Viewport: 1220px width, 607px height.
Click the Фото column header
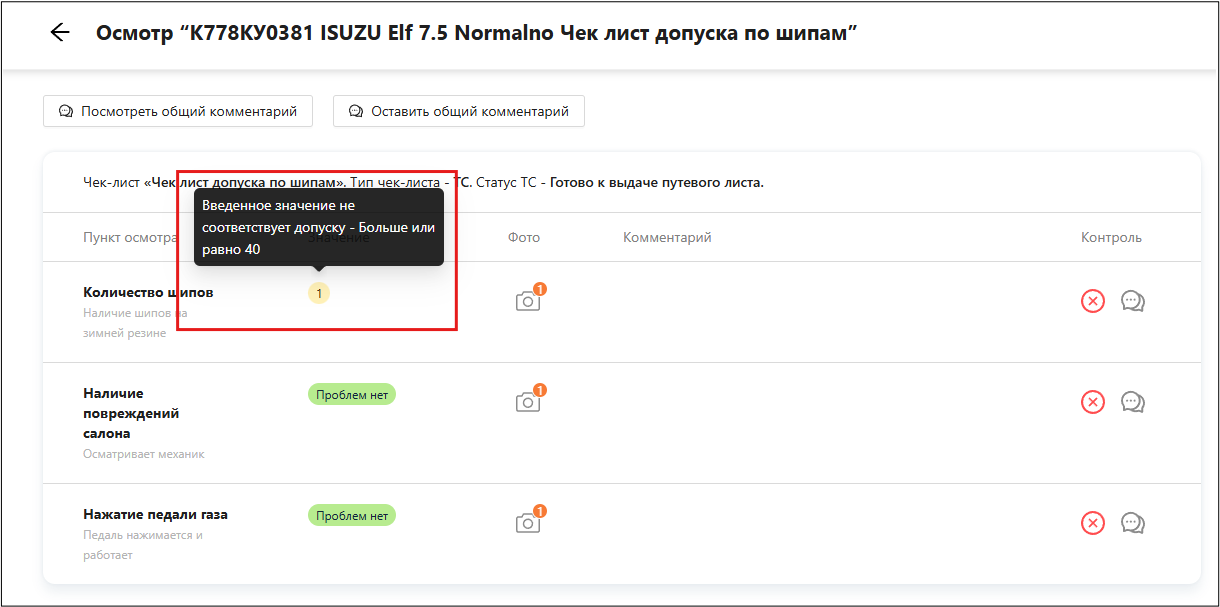(x=523, y=237)
